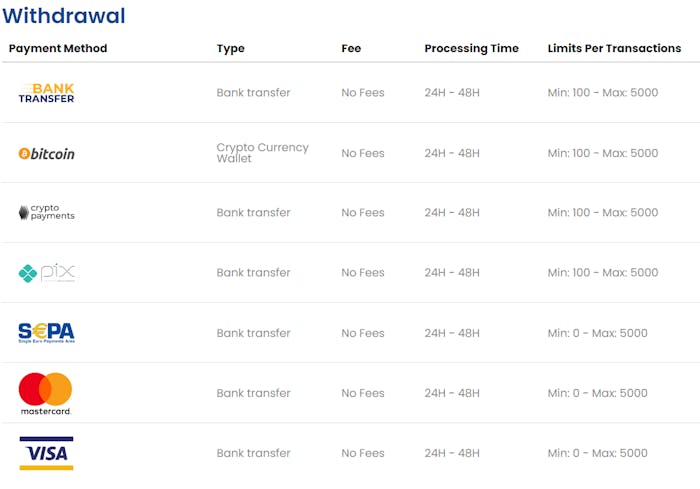The width and height of the screenshot is (700, 489).
Task: Select the Pix row limits text
Action: pos(602,272)
